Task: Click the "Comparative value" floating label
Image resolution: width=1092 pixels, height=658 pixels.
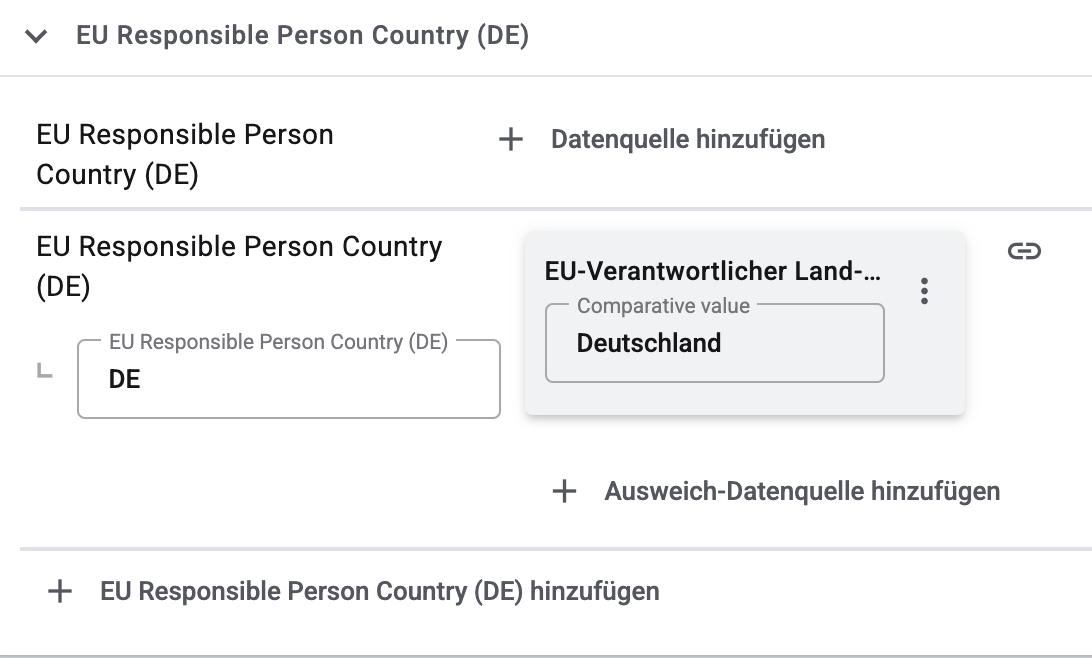Action: [x=663, y=306]
